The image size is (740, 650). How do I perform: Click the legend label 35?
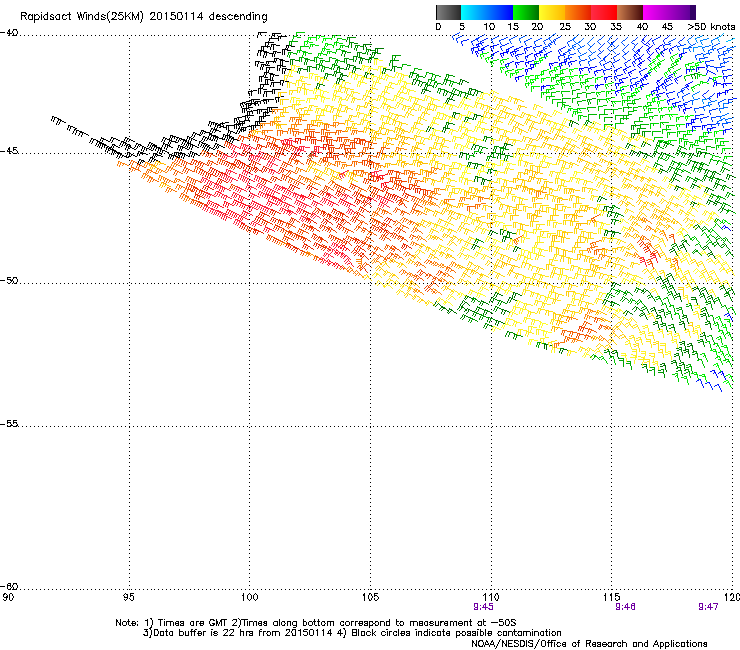click(616, 27)
